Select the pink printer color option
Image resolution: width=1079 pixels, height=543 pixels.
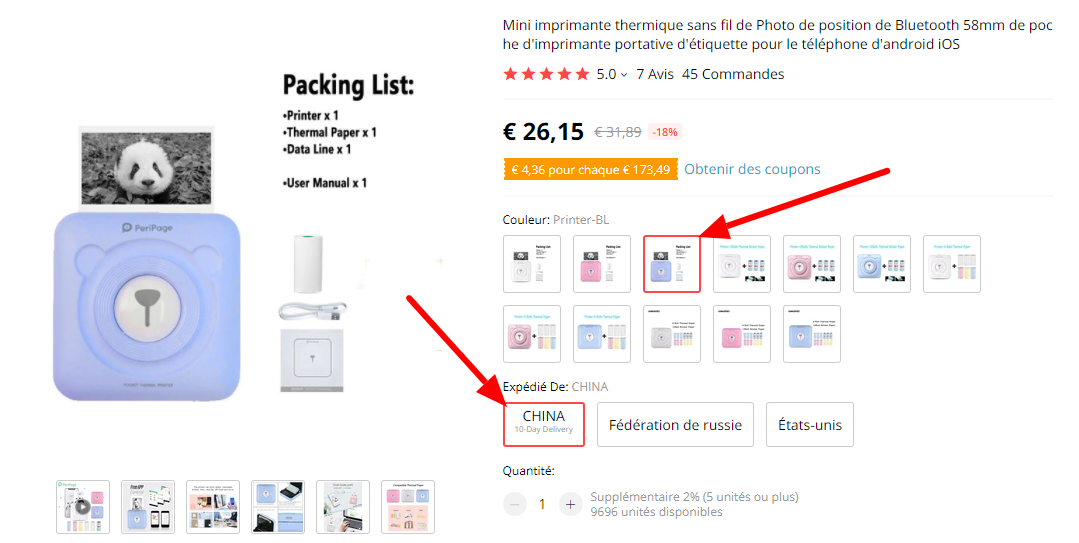(602, 264)
